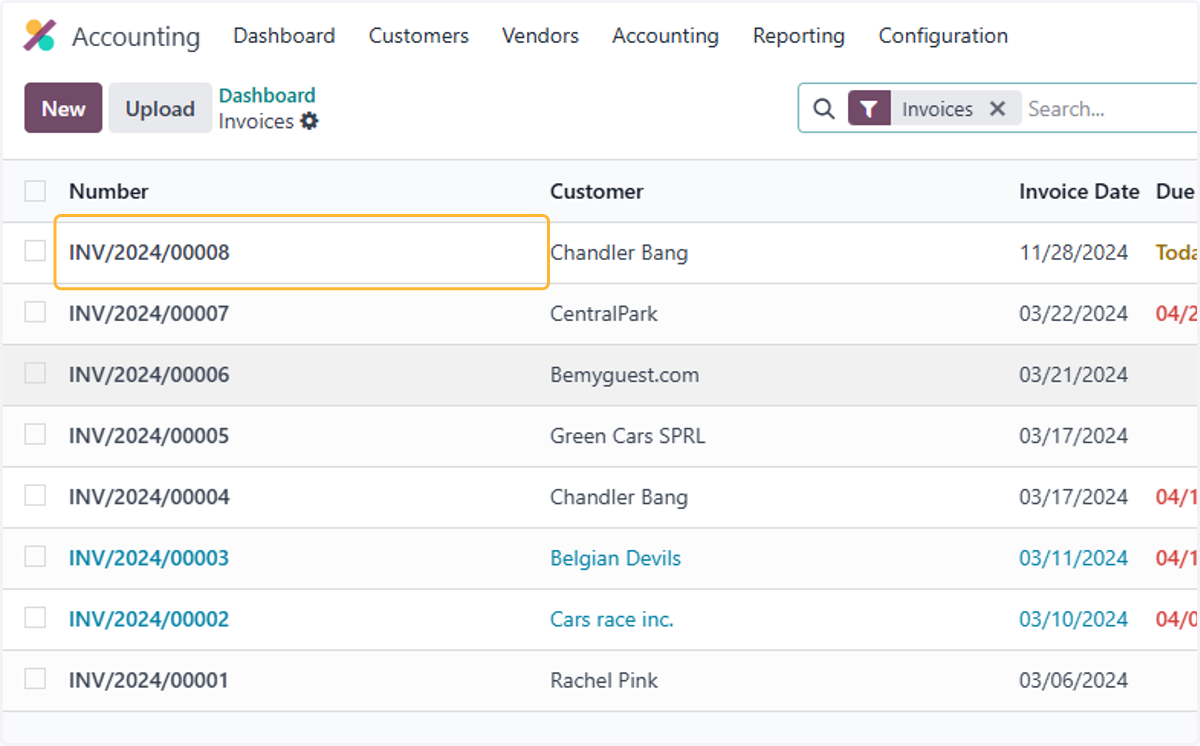Click customer Belgian Devils
1200x746 pixels.
tap(616, 557)
